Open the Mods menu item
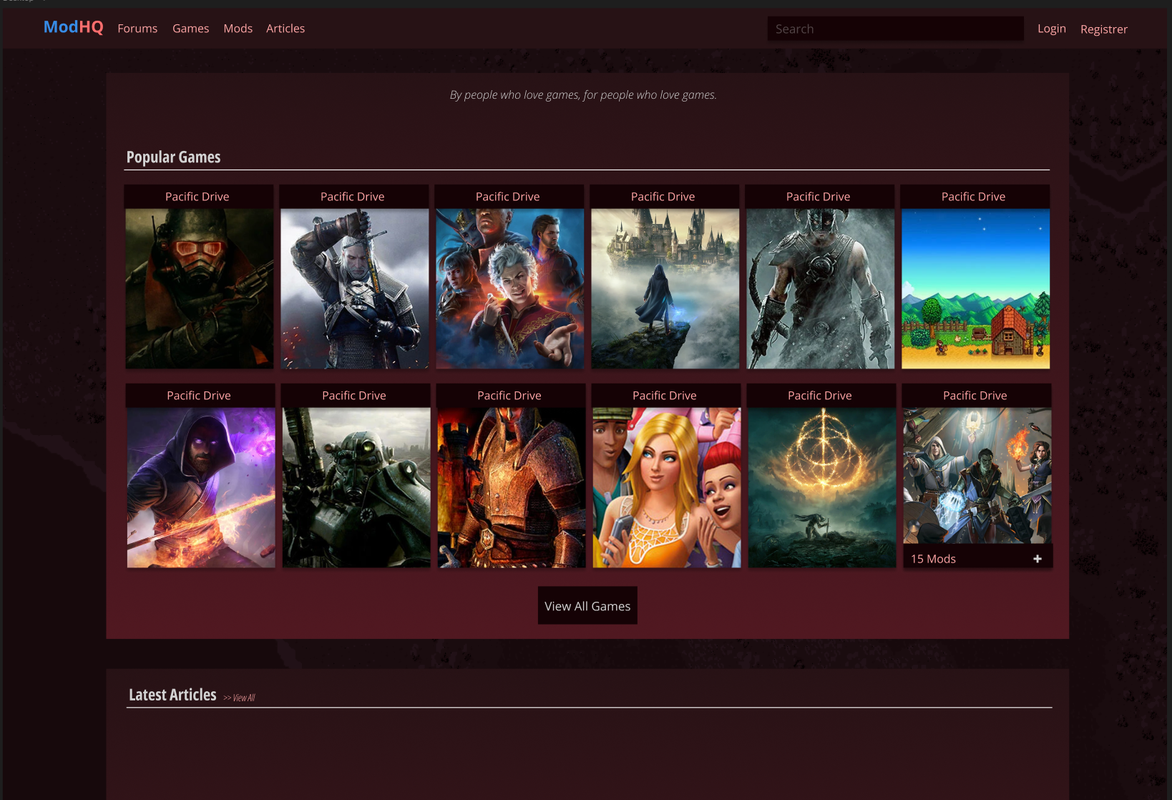The width and height of the screenshot is (1172, 800). coord(238,28)
